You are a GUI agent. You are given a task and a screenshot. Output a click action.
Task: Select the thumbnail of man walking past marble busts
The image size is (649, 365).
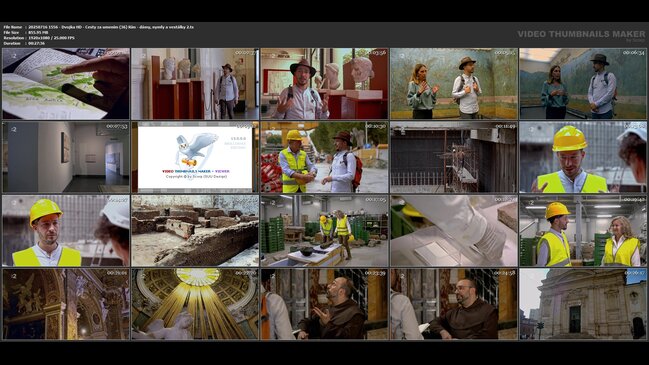tap(195, 84)
